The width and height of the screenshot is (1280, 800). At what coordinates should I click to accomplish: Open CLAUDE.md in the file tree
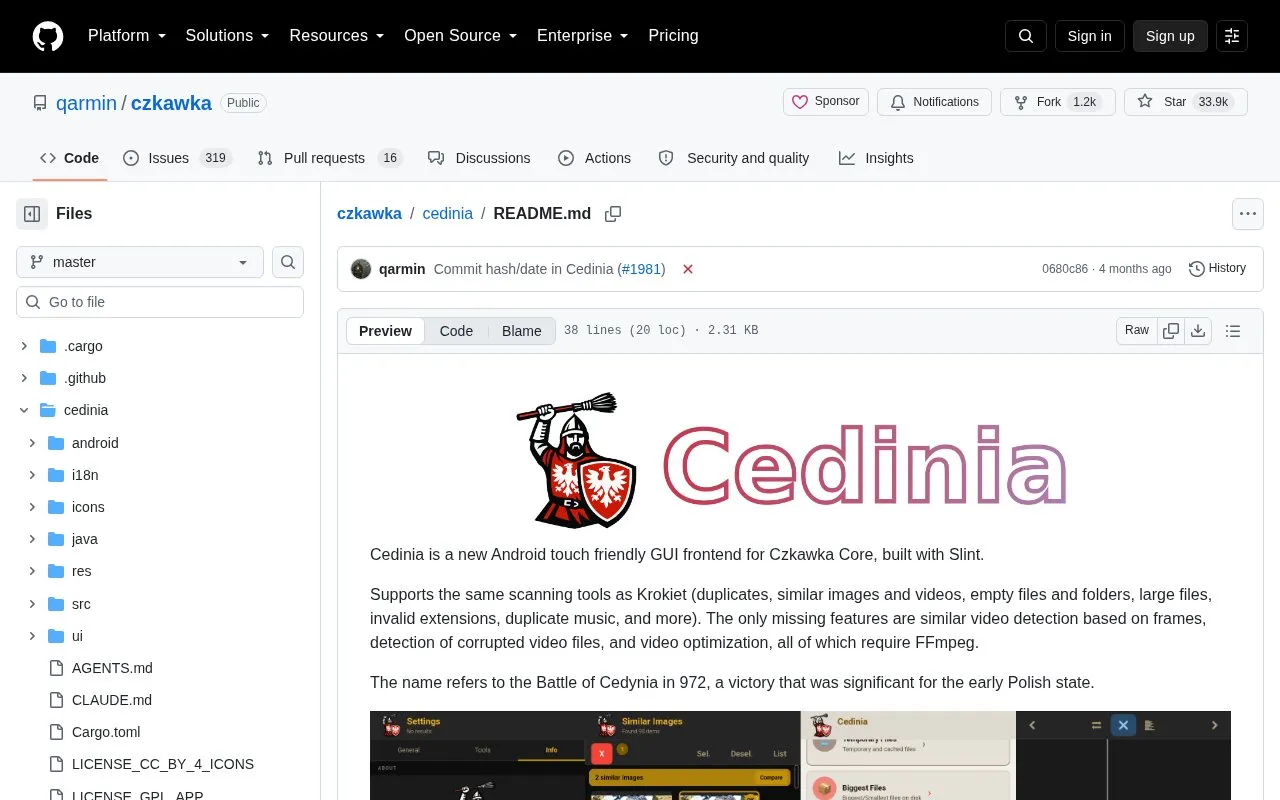point(112,700)
